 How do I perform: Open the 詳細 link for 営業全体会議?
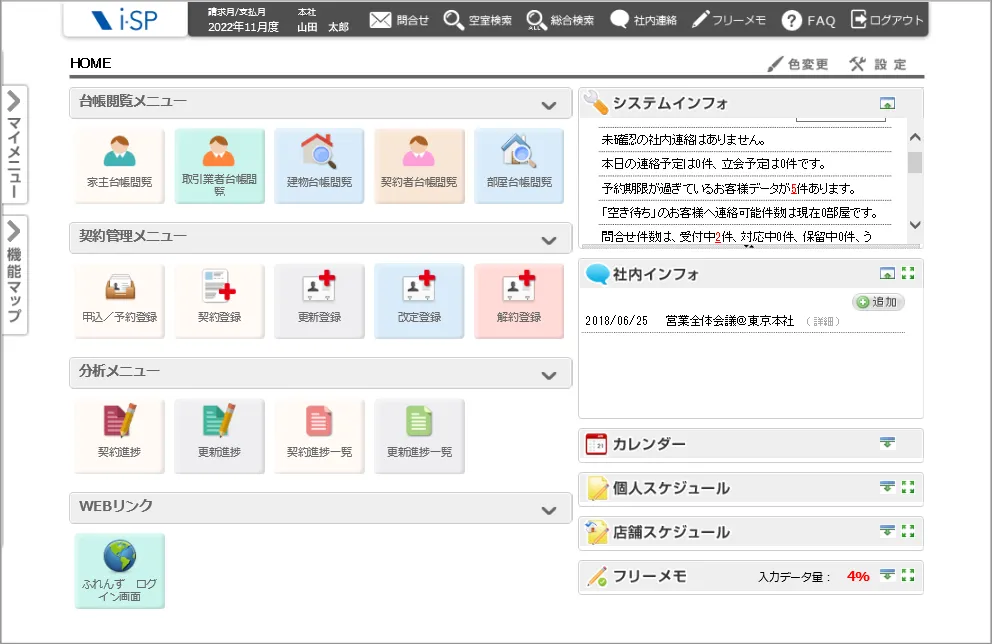pos(823,321)
